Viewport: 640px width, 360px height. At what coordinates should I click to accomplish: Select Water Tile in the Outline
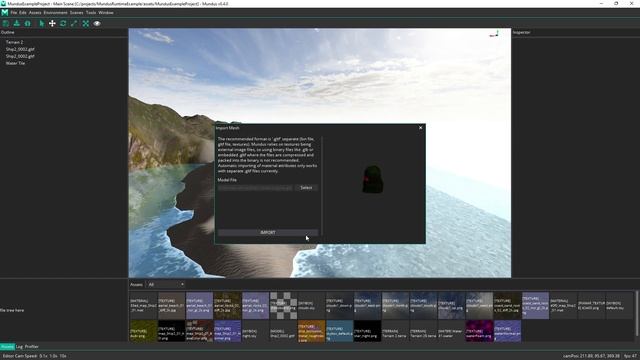pos(15,63)
